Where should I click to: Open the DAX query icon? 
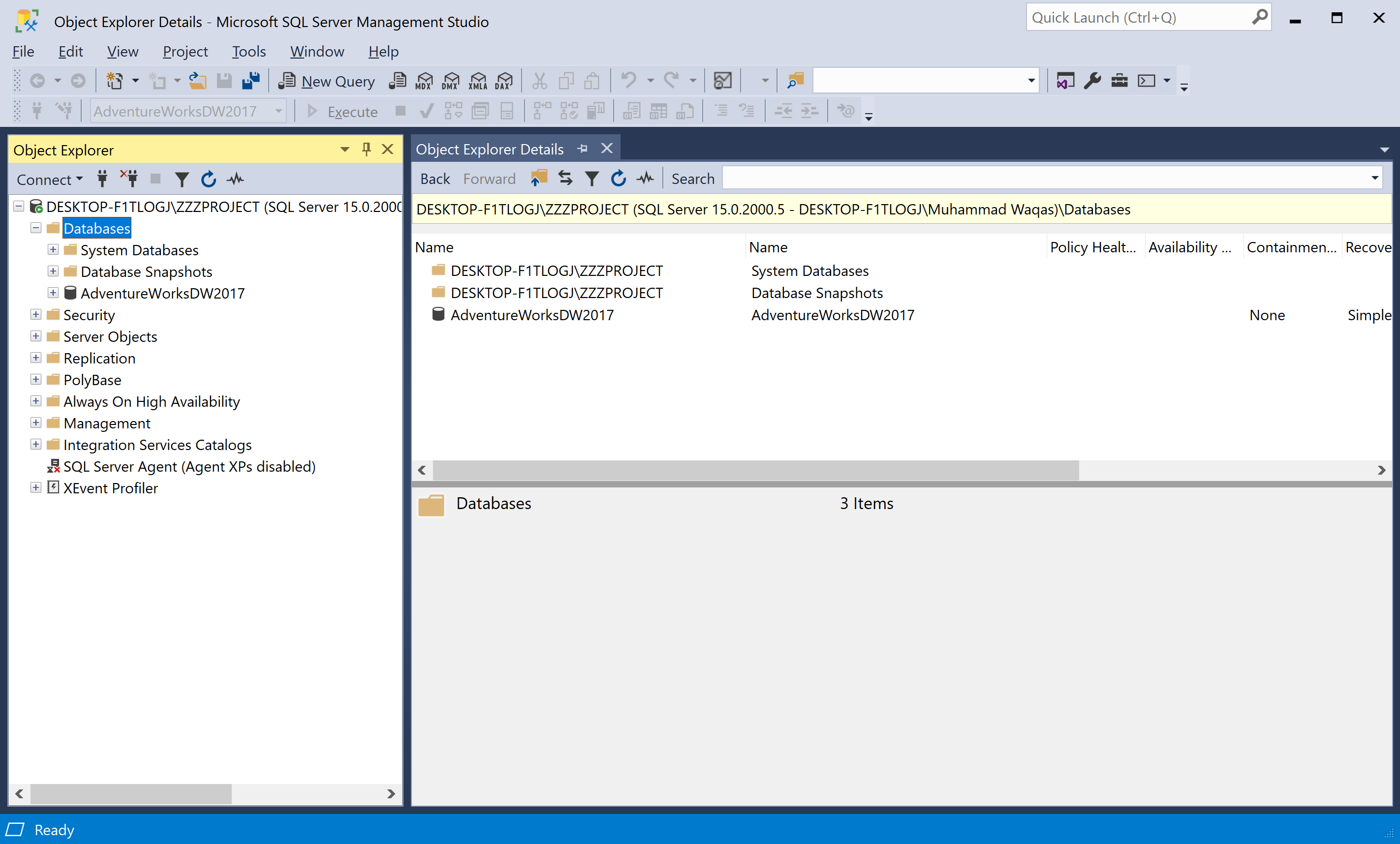point(503,81)
